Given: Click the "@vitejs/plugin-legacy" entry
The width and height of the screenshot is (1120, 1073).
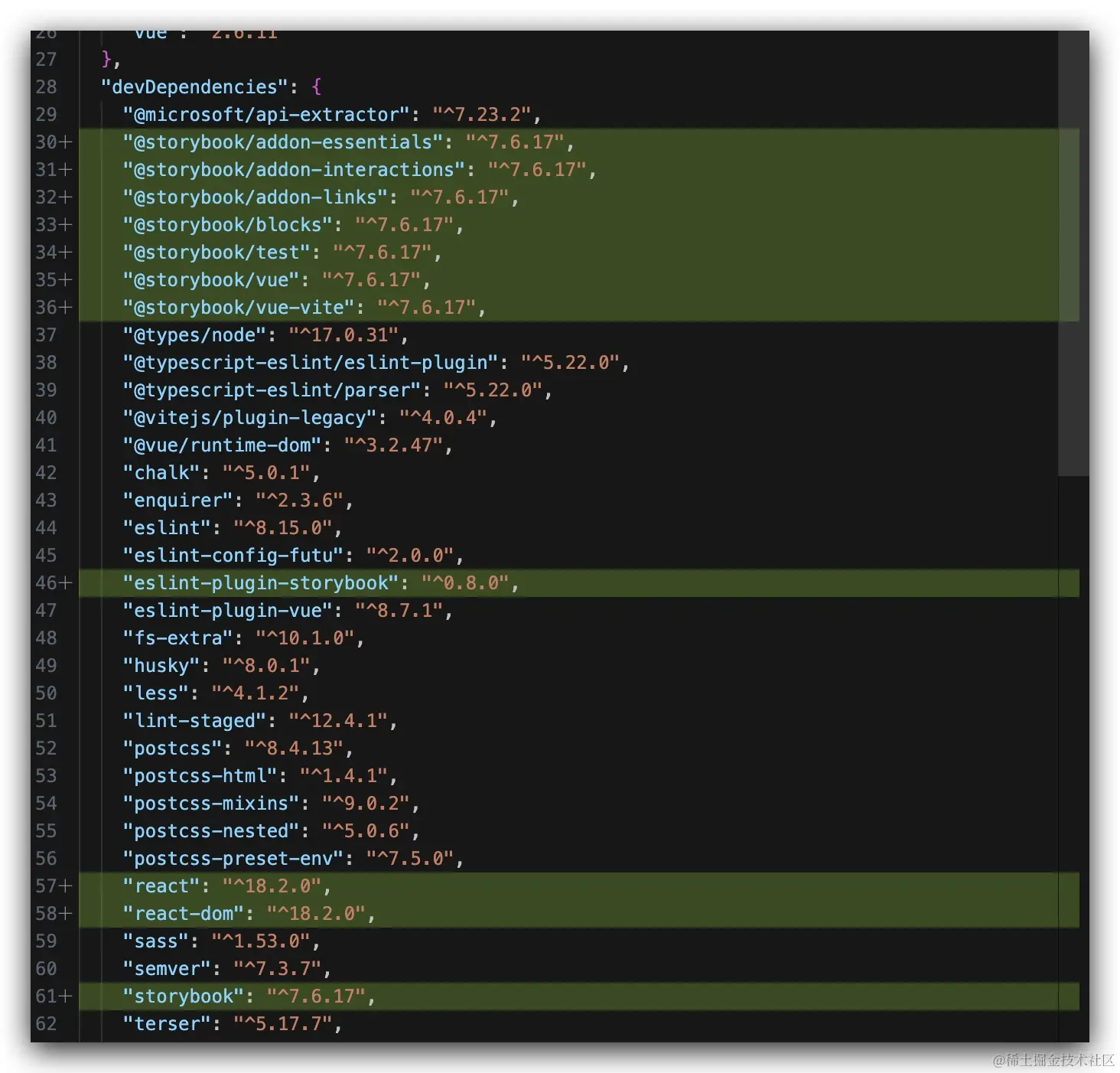Looking at the screenshot, I should click(x=310, y=418).
